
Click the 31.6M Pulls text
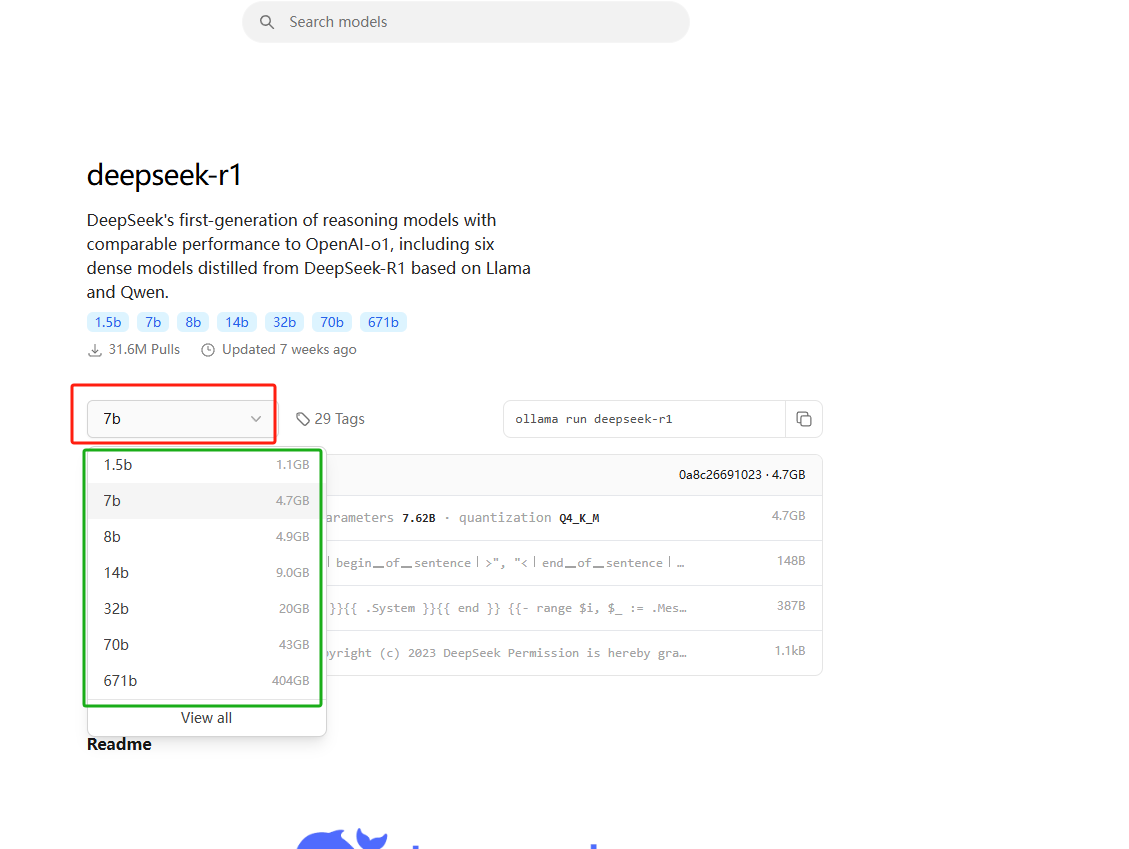[x=144, y=350]
